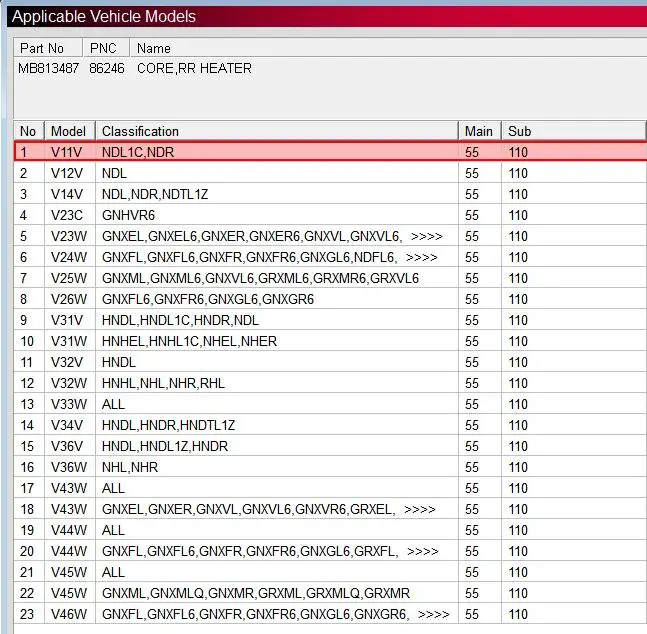Click classification GNXML,GNXMLQ,GNXMR,GRXML,GRXMLQ,GRXMR
The image size is (647, 634).
256,593
